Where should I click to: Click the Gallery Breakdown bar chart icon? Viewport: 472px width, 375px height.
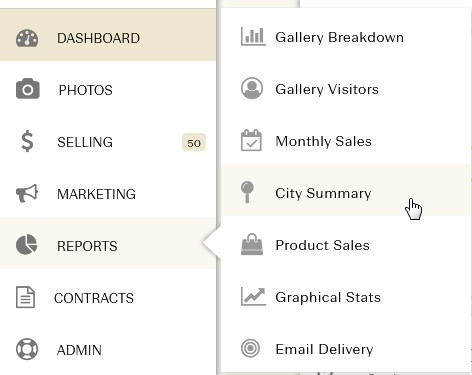click(x=253, y=37)
